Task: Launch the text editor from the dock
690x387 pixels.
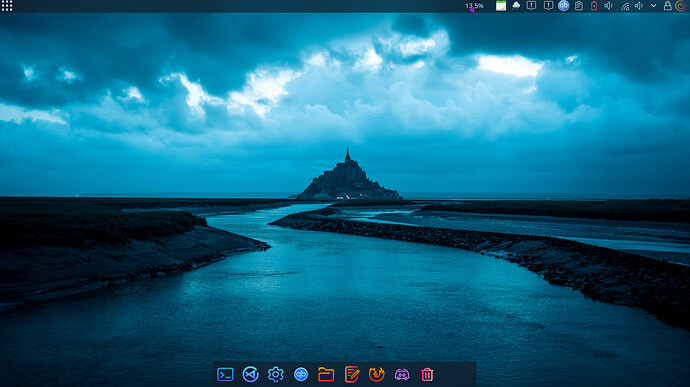Action: [352, 375]
